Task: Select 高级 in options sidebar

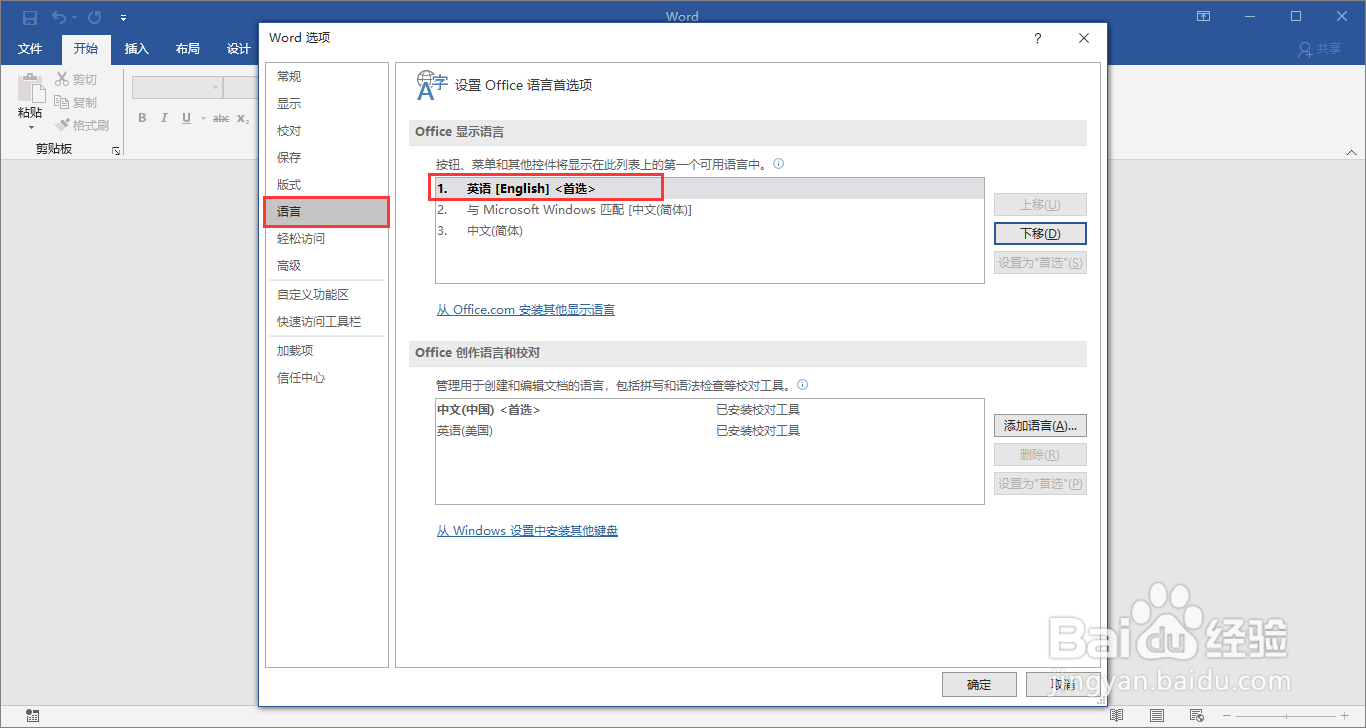Action: point(326,266)
